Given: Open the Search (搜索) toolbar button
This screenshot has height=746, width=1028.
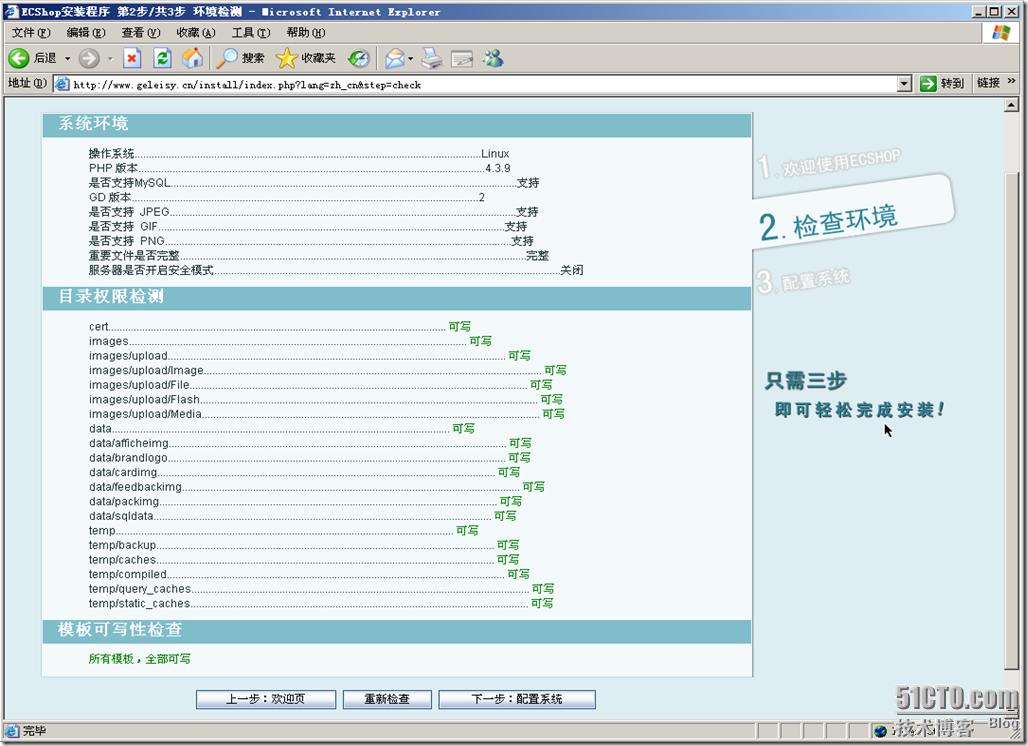Looking at the screenshot, I should click(241, 58).
